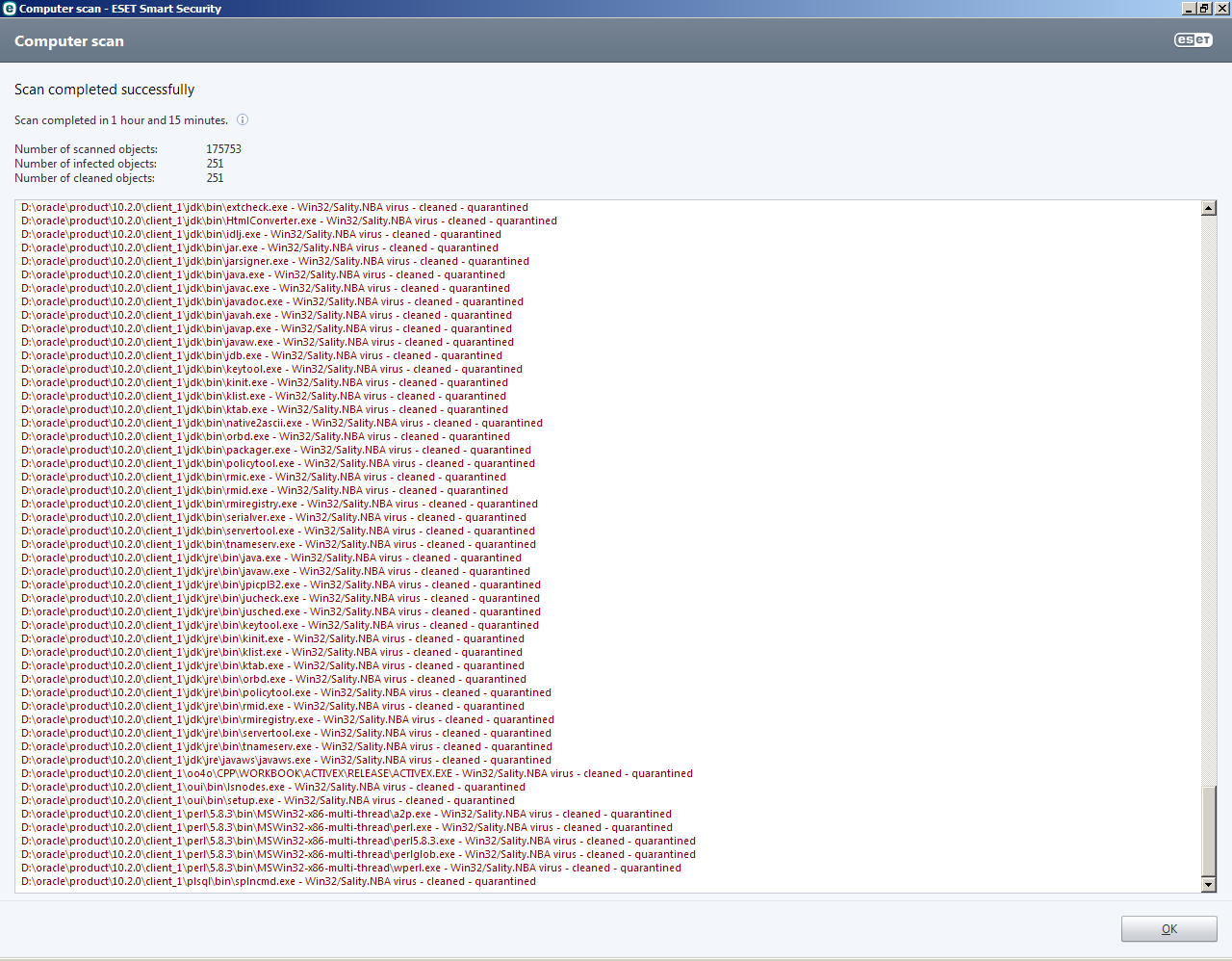1232x961 pixels.
Task: Select the ACTIVEX.EXE log entry
Action: point(357,773)
